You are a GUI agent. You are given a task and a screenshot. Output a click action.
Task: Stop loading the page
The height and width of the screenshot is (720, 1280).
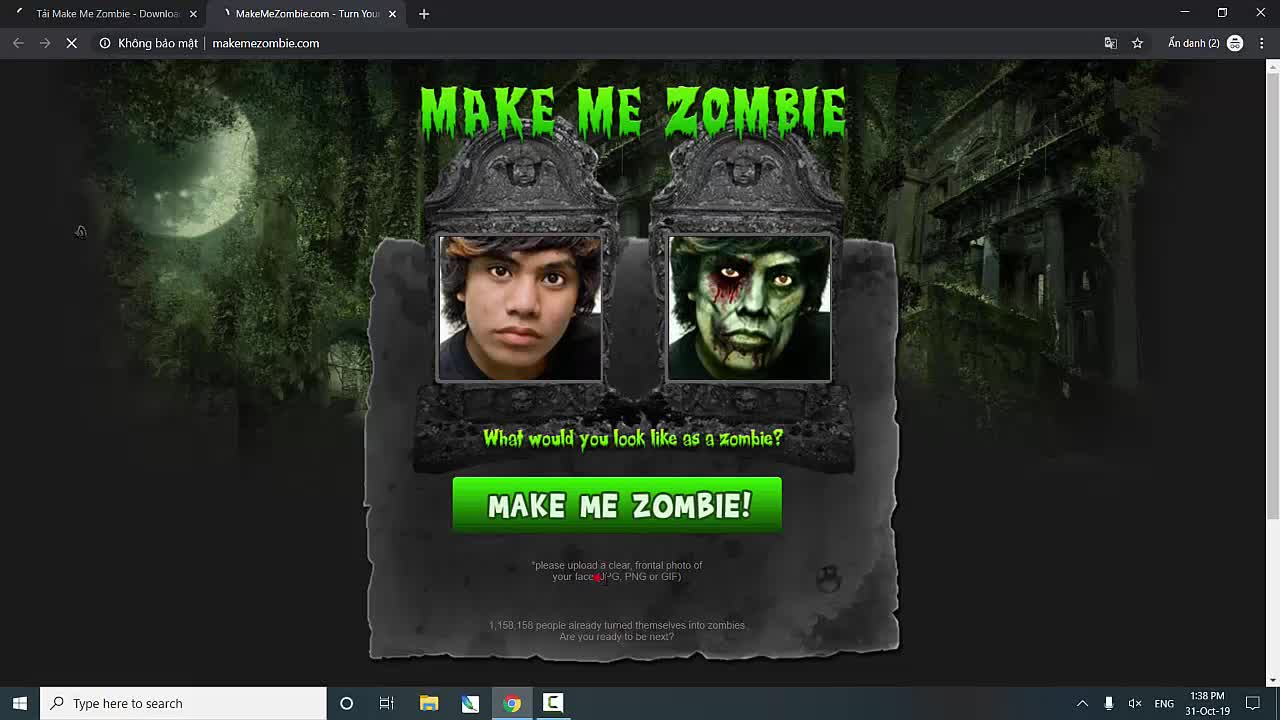click(72, 43)
